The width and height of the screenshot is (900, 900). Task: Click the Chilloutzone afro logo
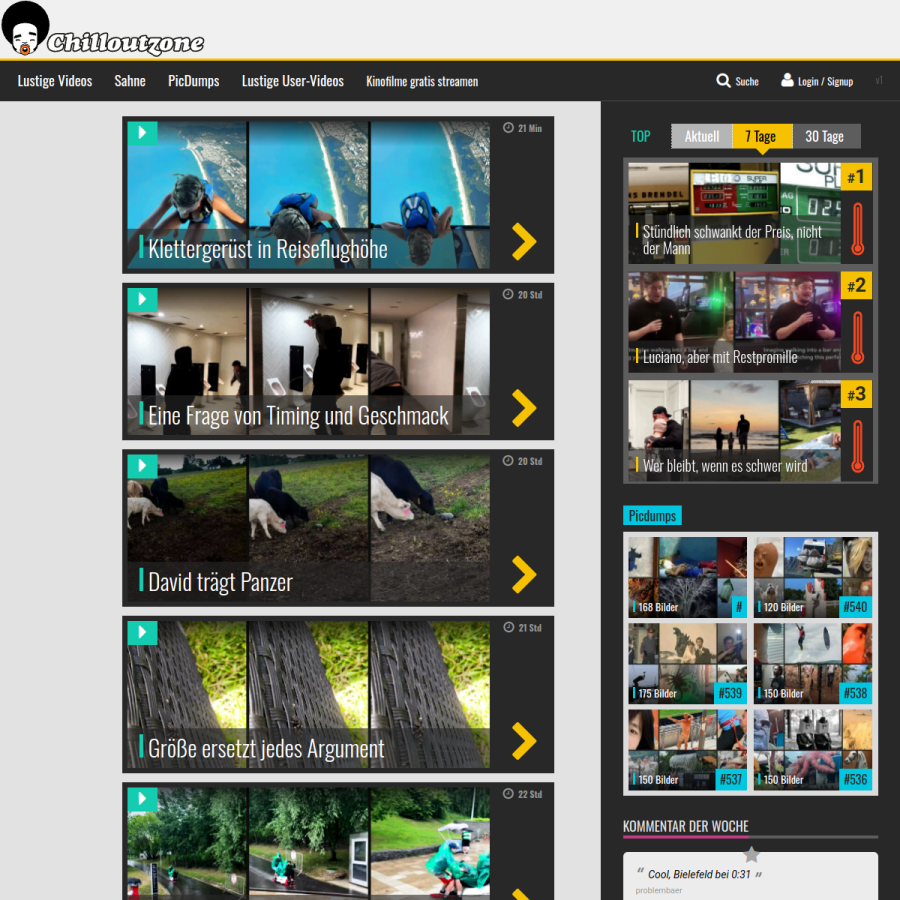tap(25, 29)
